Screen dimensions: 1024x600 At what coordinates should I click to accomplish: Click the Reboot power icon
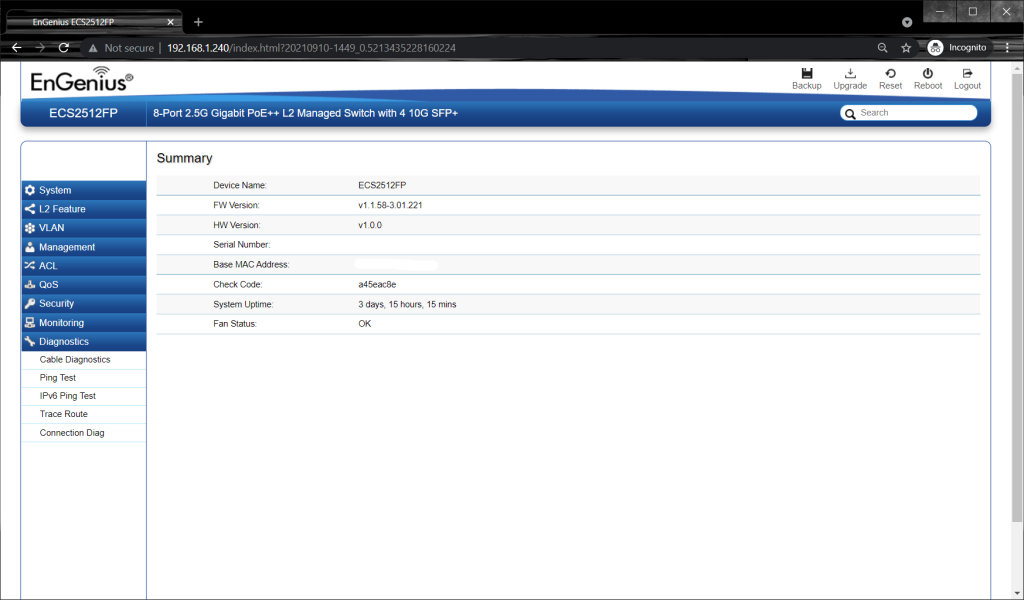tap(927, 73)
